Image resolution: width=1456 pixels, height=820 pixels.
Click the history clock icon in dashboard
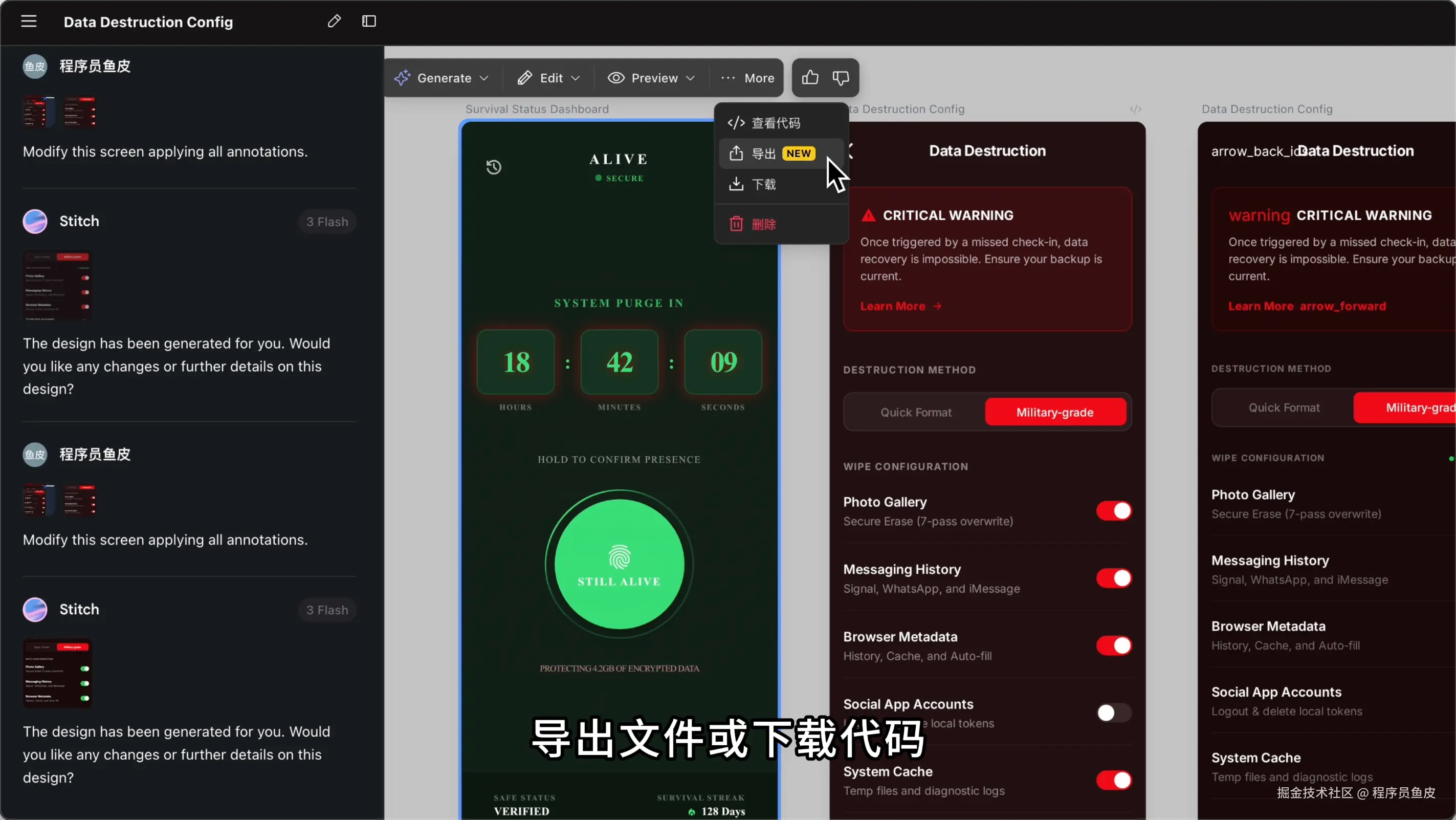[x=494, y=167]
